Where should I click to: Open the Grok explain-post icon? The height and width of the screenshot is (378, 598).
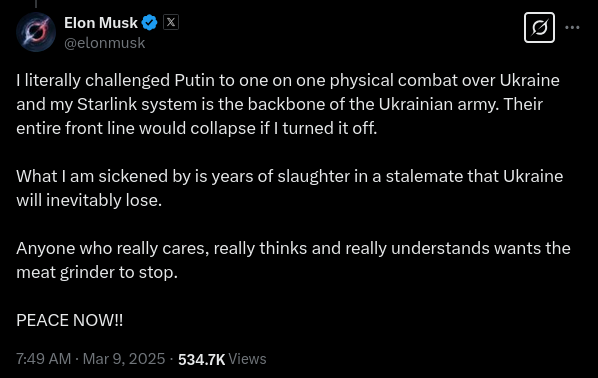(539, 27)
